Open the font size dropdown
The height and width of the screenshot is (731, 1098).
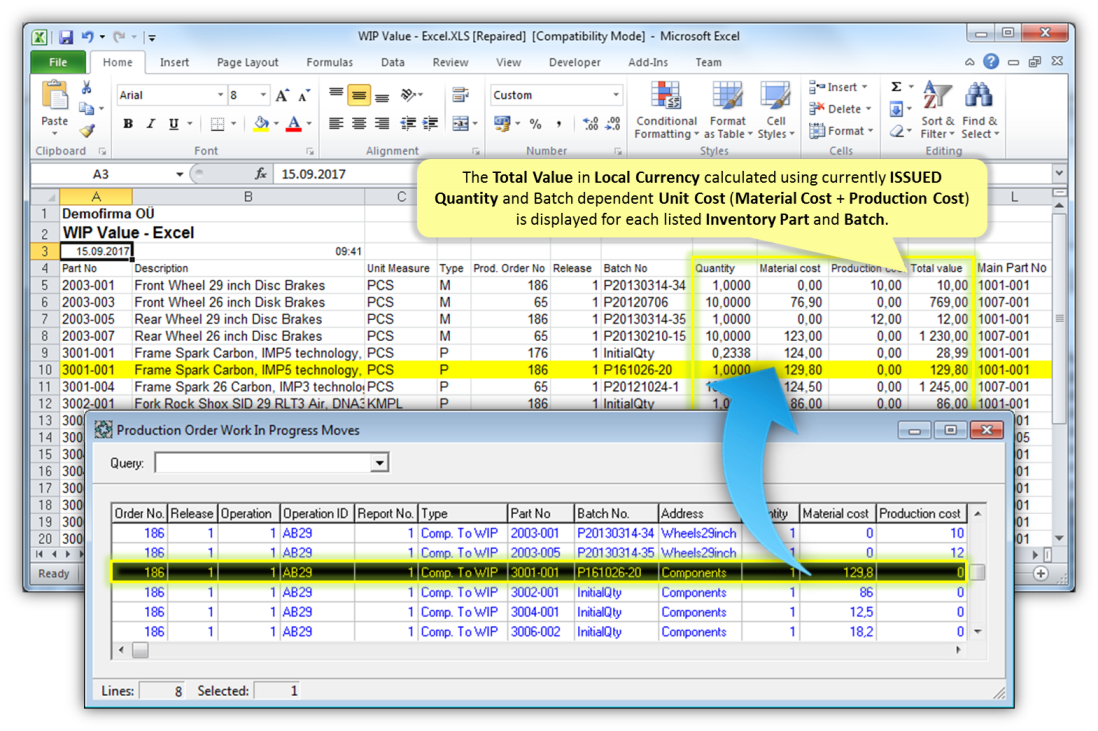[x=263, y=95]
